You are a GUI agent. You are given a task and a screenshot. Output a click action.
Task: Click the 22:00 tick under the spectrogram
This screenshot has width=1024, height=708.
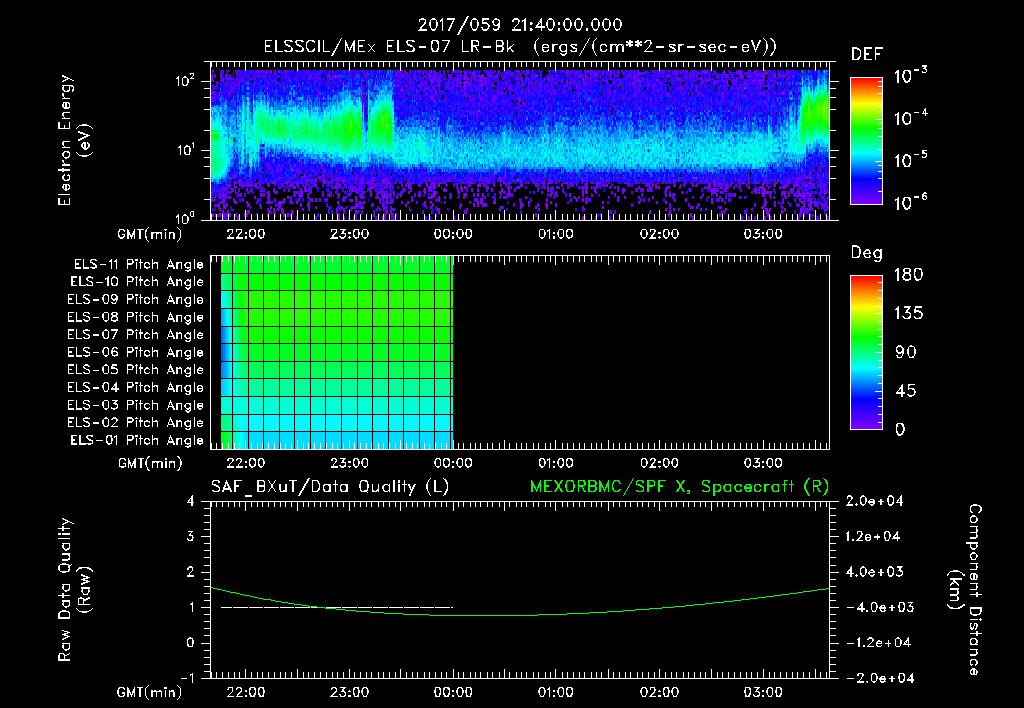click(x=246, y=234)
